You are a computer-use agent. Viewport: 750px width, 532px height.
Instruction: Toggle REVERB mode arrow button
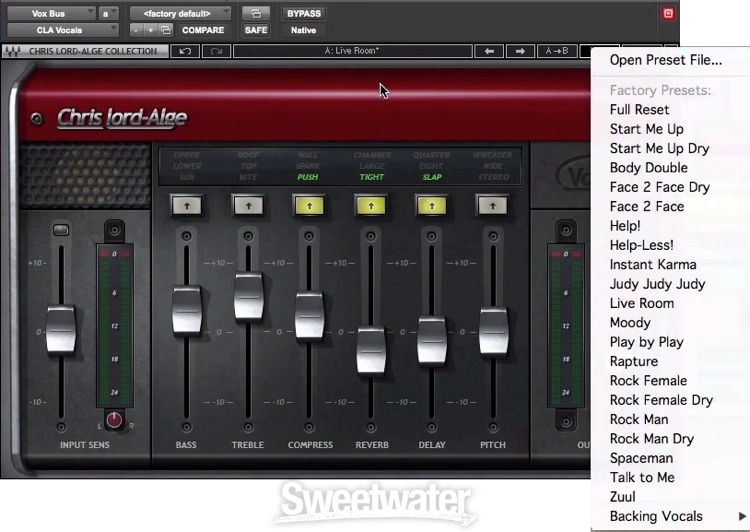pos(371,206)
